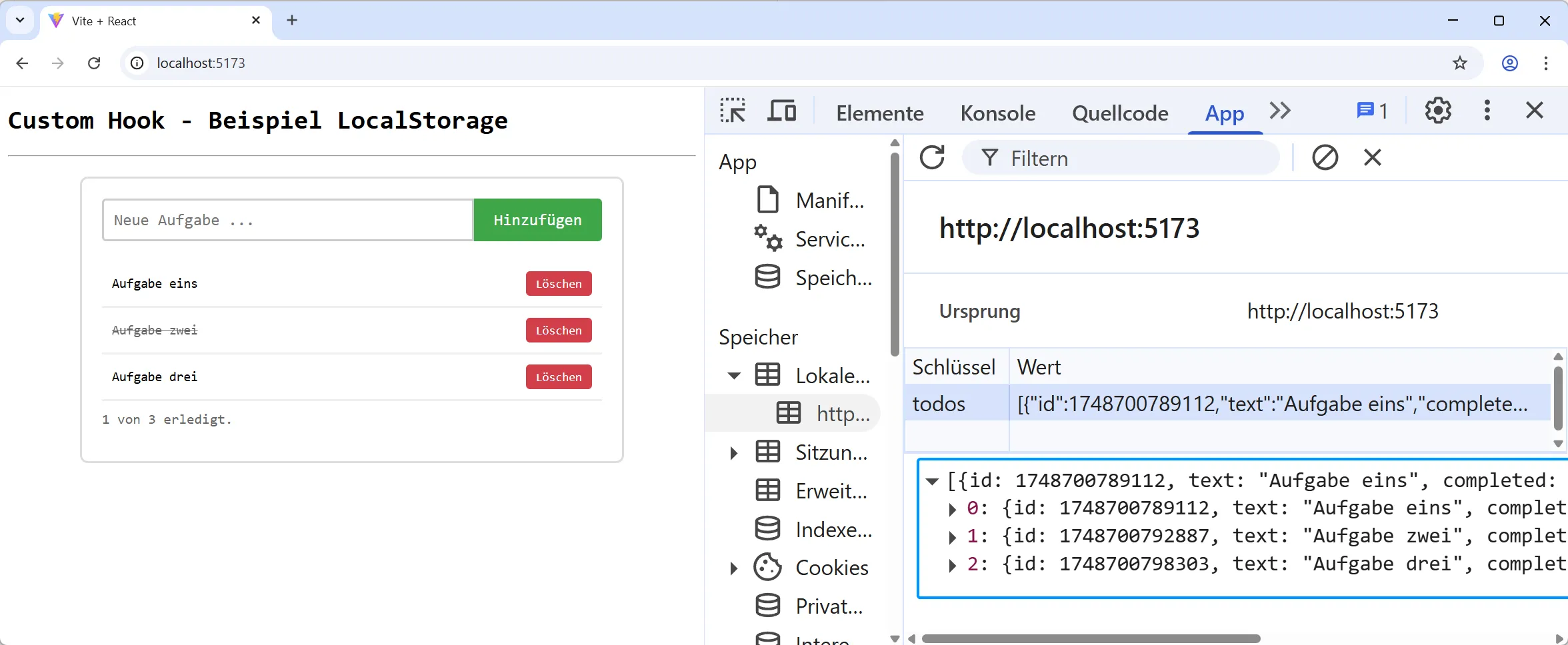
Task: Activate the DevTools element inspector icon
Action: [x=733, y=111]
